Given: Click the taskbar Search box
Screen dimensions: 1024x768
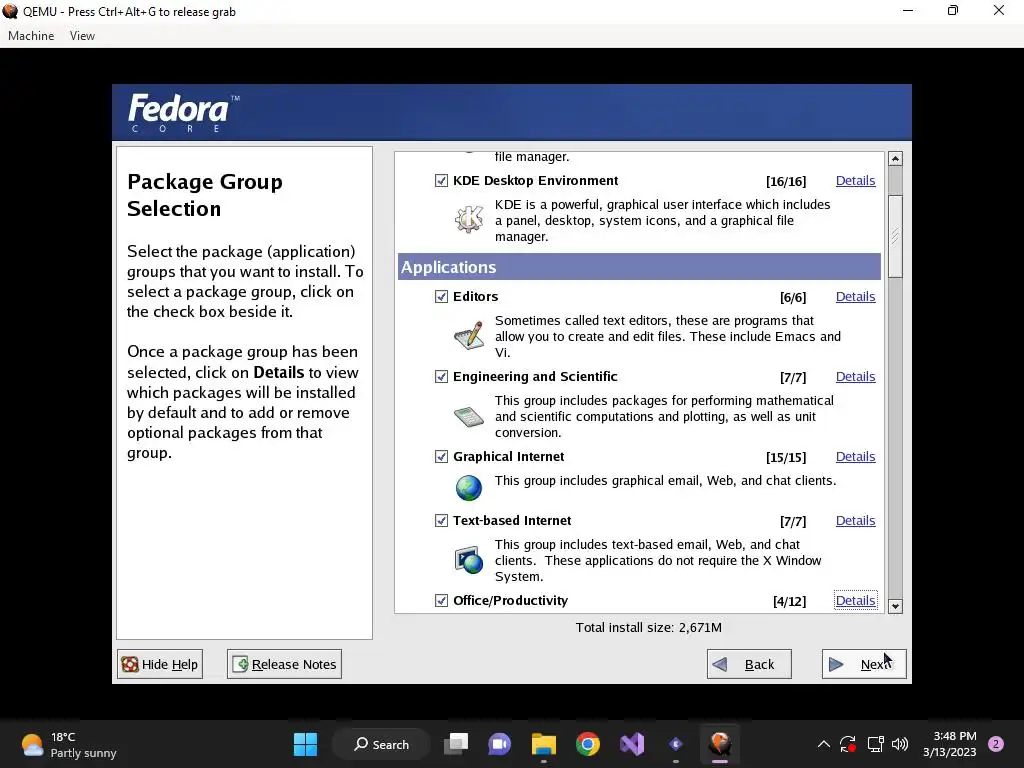Looking at the screenshot, I should coord(381,744).
